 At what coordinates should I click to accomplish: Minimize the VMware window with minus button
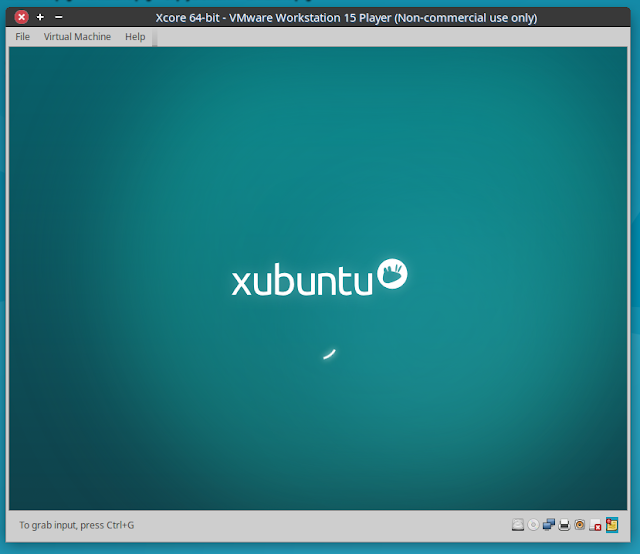(x=59, y=17)
